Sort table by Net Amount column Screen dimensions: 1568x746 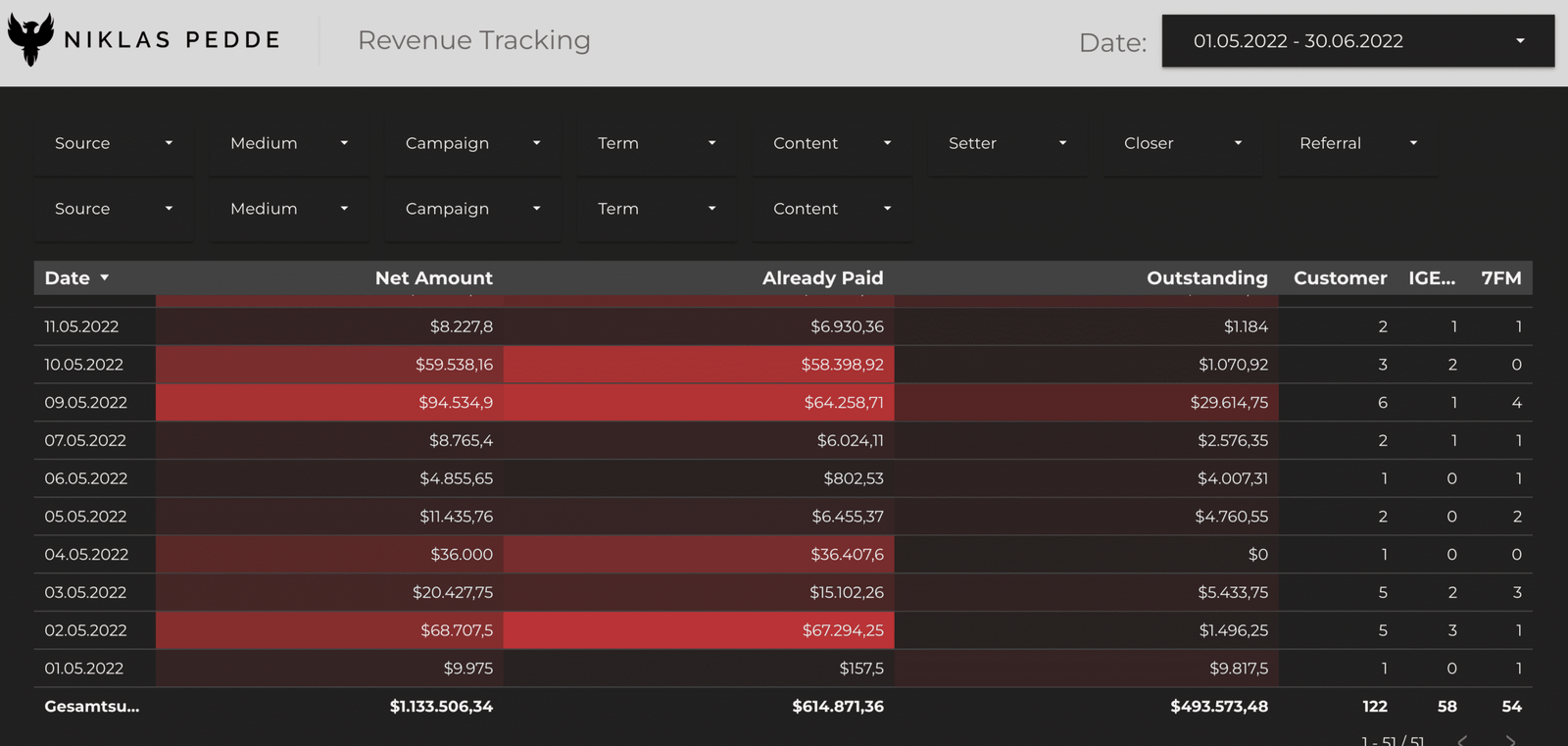(x=433, y=278)
